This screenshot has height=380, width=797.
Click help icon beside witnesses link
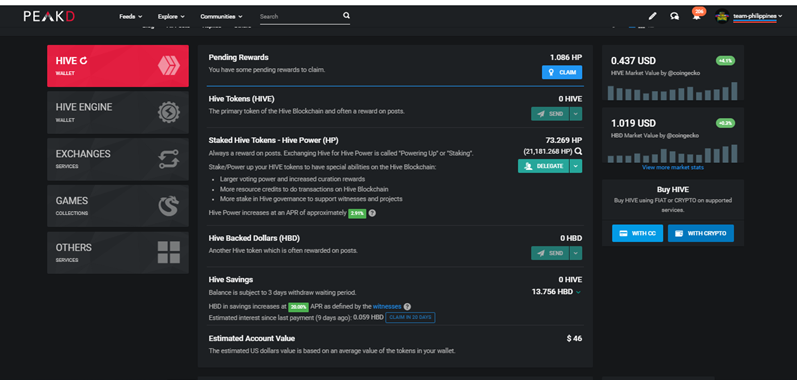[407, 306]
